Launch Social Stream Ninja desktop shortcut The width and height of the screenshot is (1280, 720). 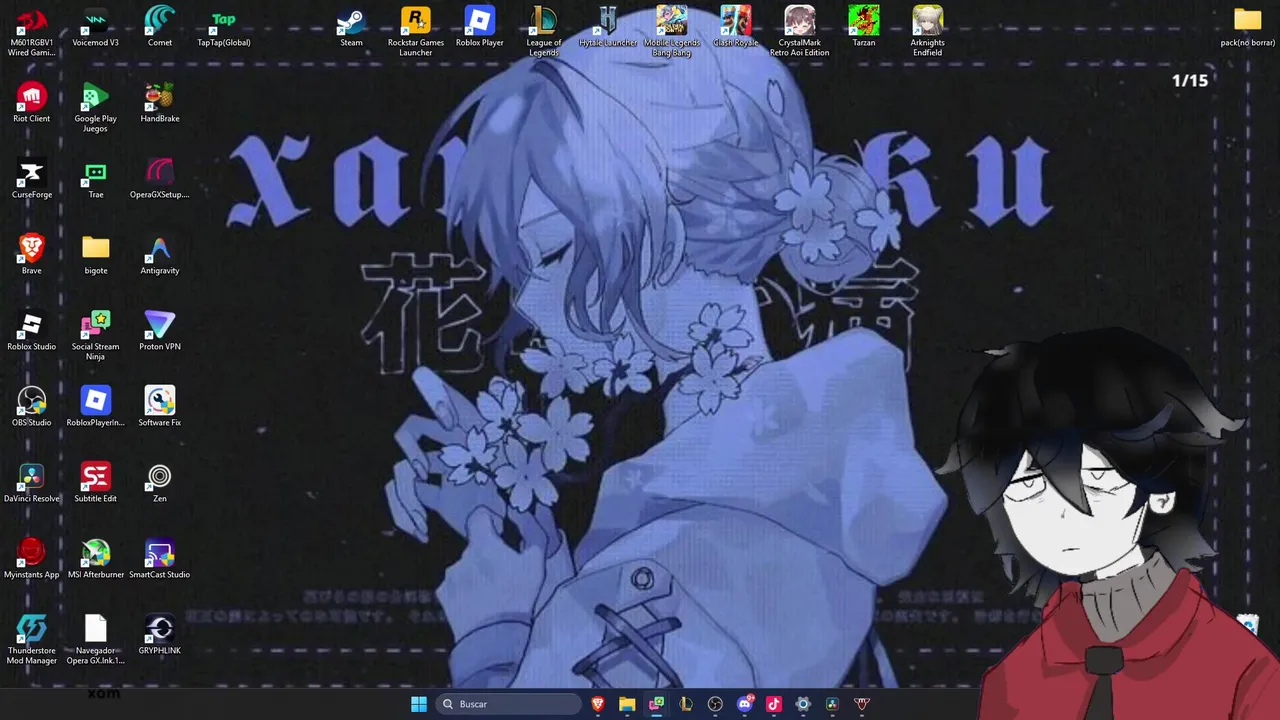point(96,334)
